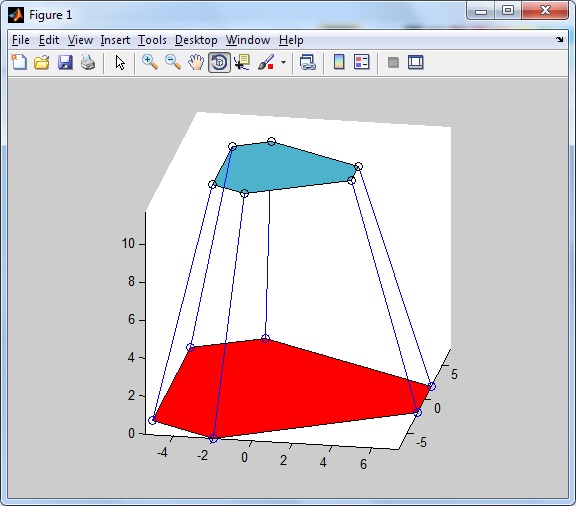
Task: Click the MATLAB logo in title bar
Action: click(x=16, y=15)
